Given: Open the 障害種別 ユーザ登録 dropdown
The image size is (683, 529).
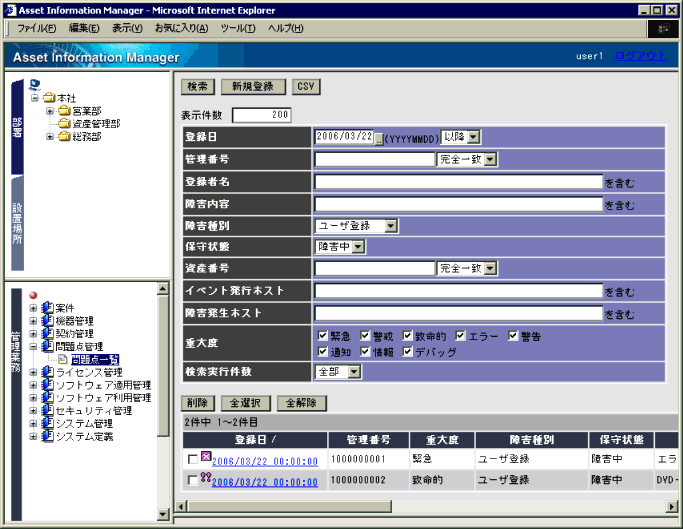Looking at the screenshot, I should (x=391, y=226).
